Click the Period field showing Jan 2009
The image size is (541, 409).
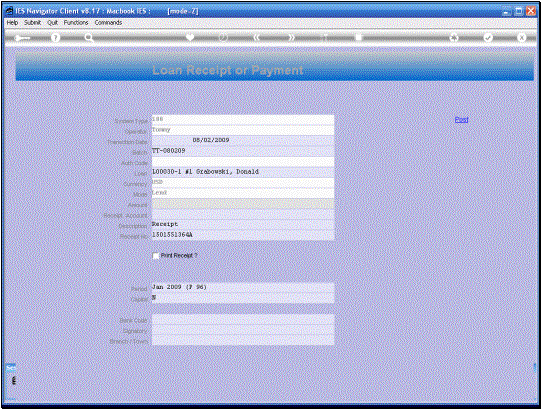pyautogui.click(x=243, y=288)
